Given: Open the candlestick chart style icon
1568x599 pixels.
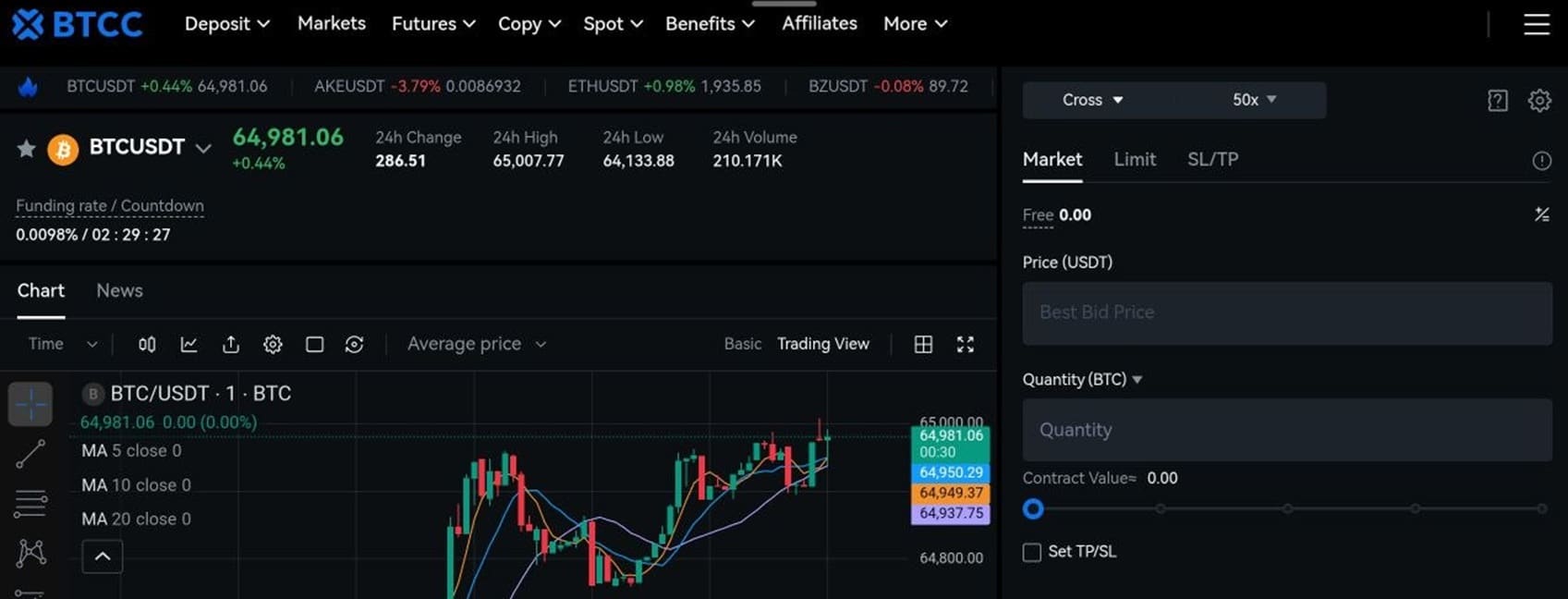Looking at the screenshot, I should [147, 345].
